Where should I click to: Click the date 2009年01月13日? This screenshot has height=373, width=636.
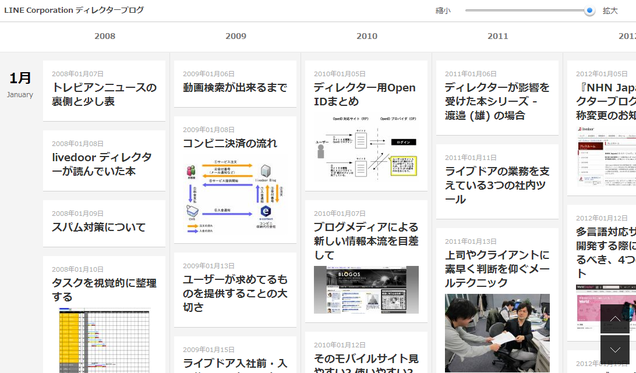(208, 266)
